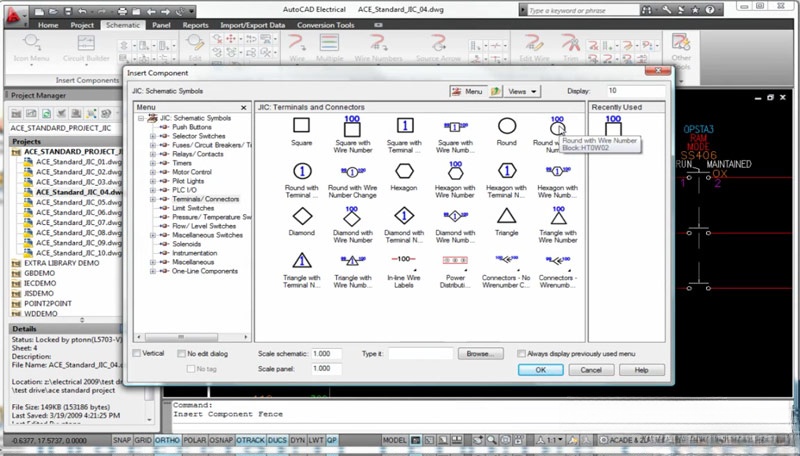Expand Relays/ Contacts tree node
The height and width of the screenshot is (456, 800).
[153, 154]
